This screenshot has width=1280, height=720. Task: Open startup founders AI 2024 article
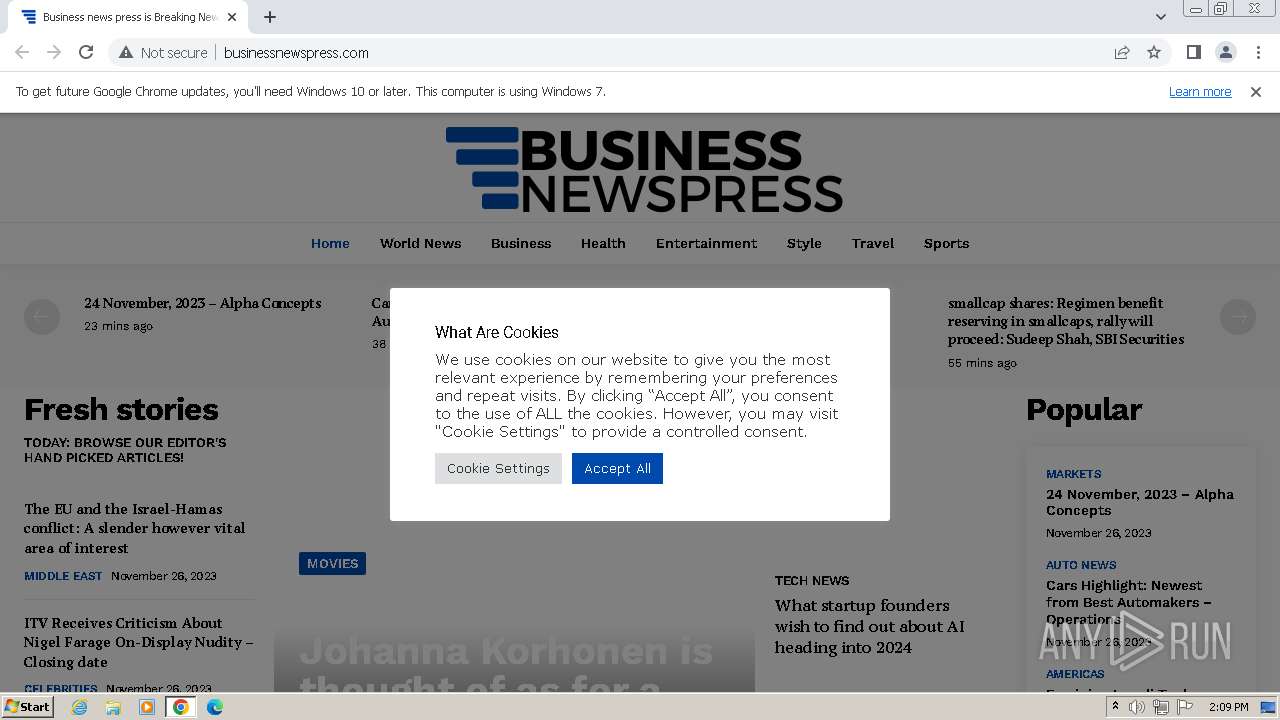pos(870,626)
